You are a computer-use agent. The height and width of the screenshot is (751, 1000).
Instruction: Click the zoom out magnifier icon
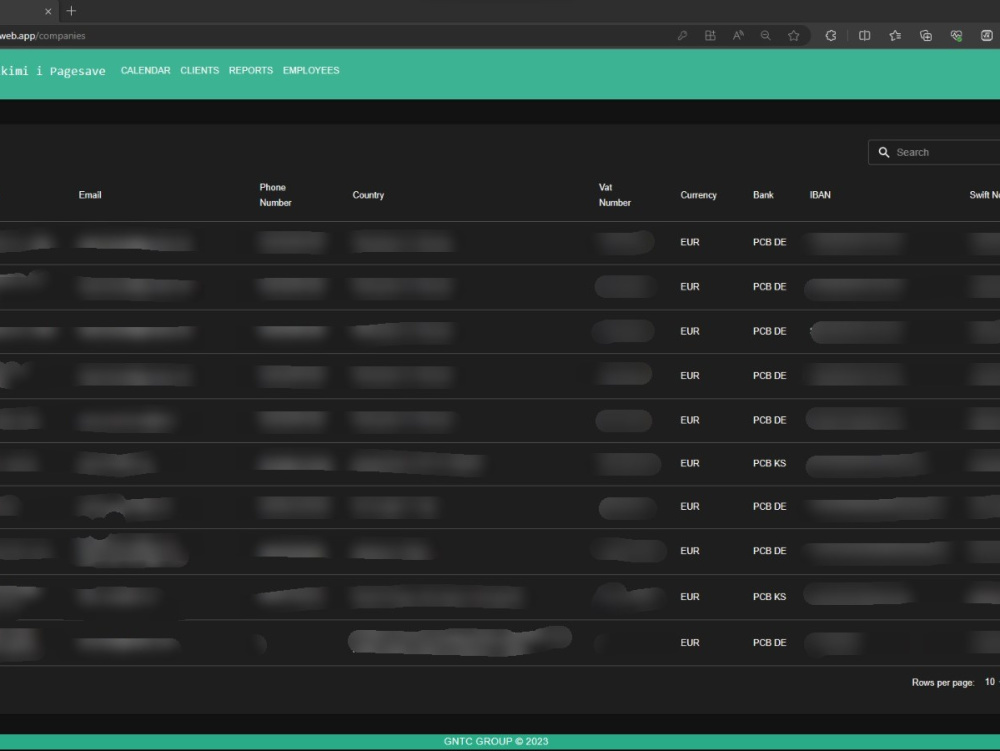[765, 36]
